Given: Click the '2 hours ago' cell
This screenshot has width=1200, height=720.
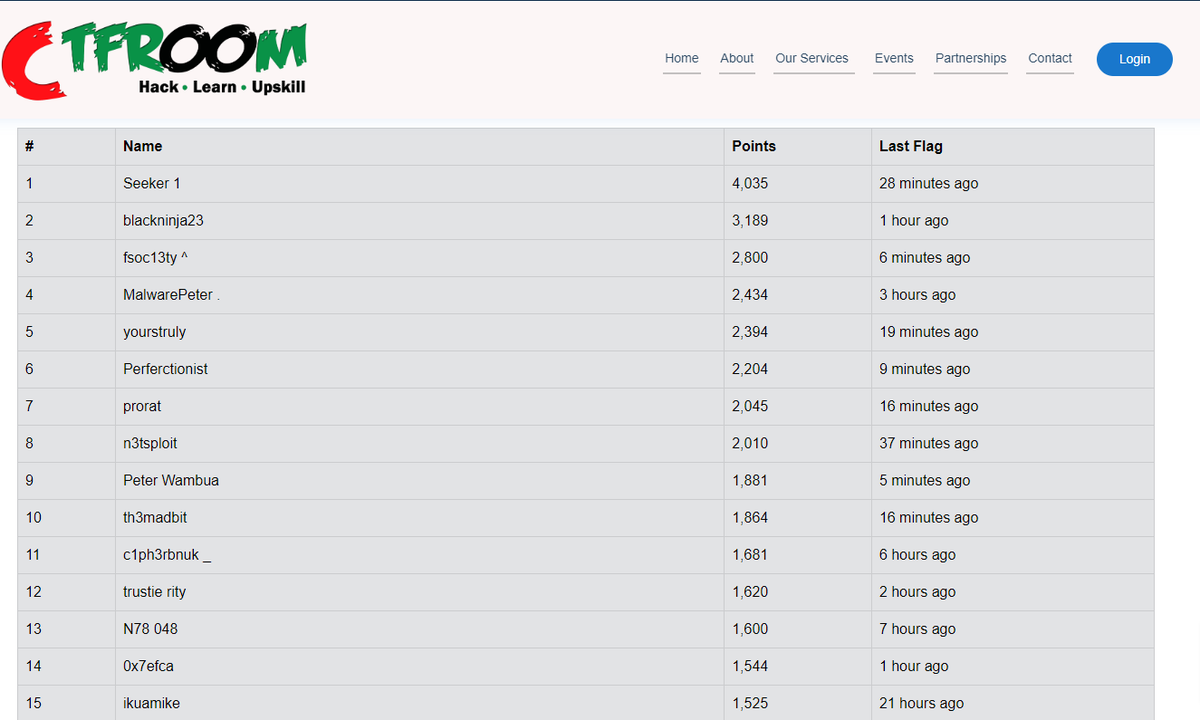Looking at the screenshot, I should pos(1012,592).
